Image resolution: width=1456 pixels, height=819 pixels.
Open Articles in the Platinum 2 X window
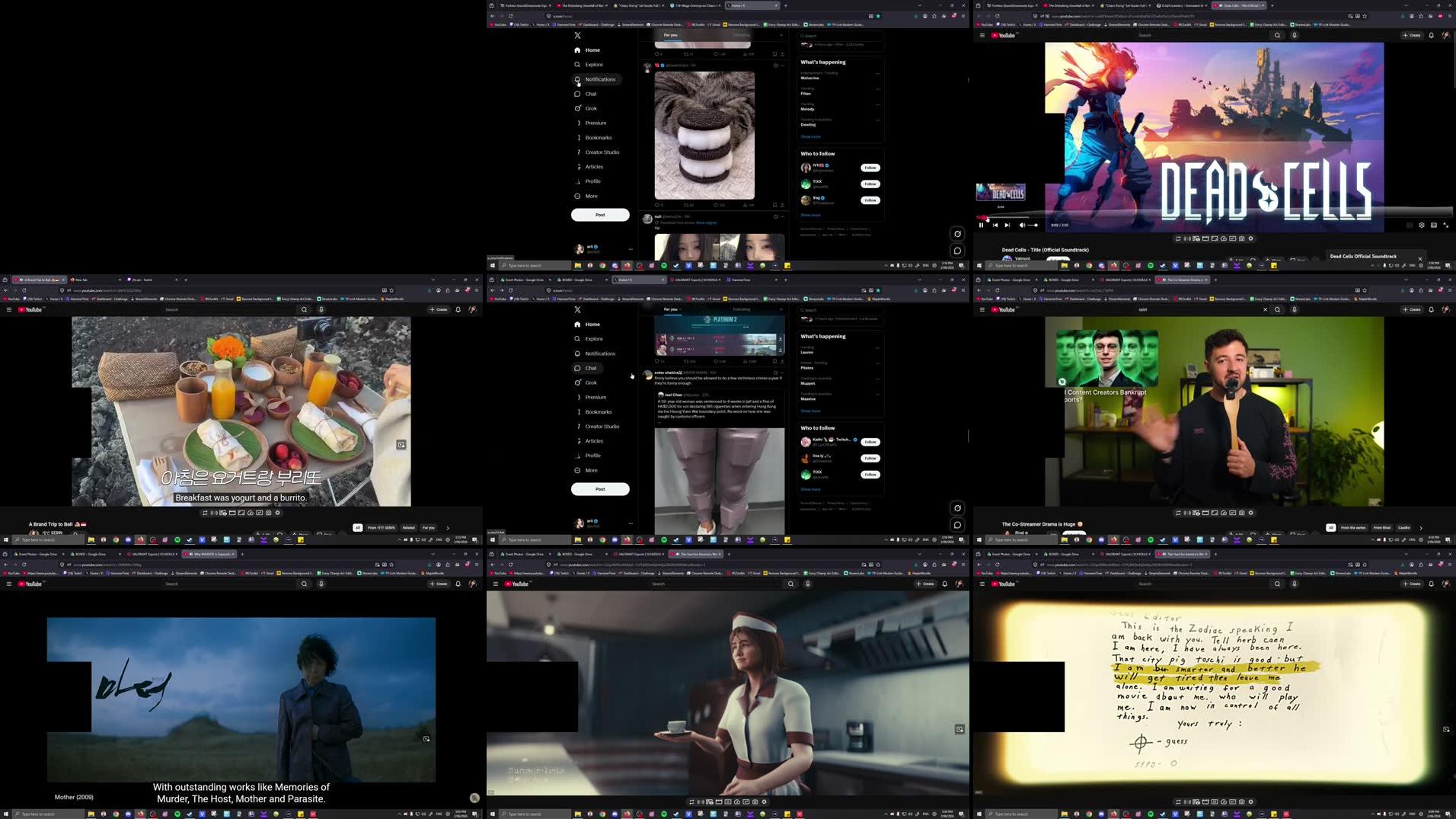point(589,441)
